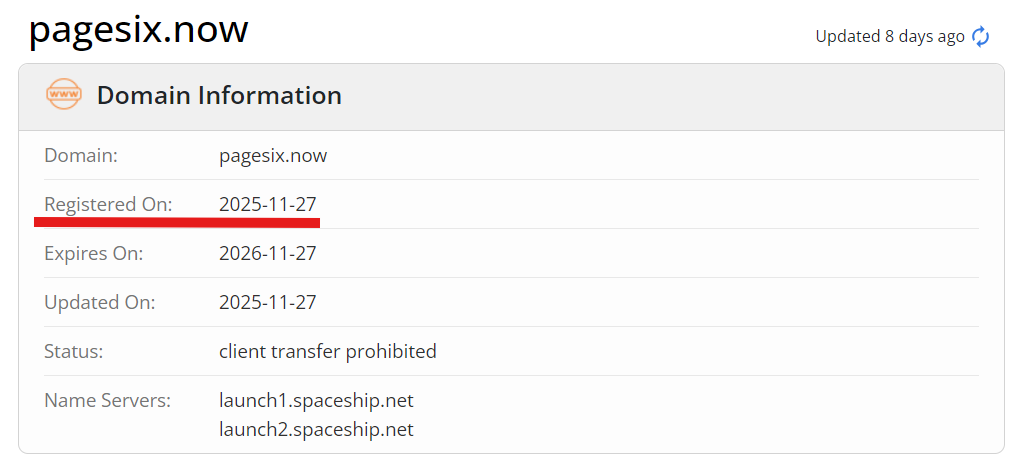Click the "client transfer prohibited" status
Screen dimensions: 1012x461
tap(328, 352)
